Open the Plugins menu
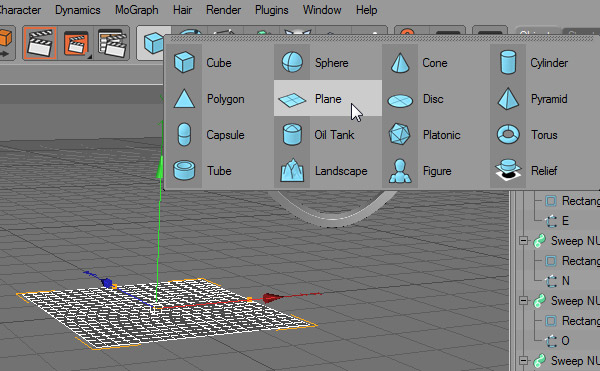600x371 pixels. coord(272,10)
